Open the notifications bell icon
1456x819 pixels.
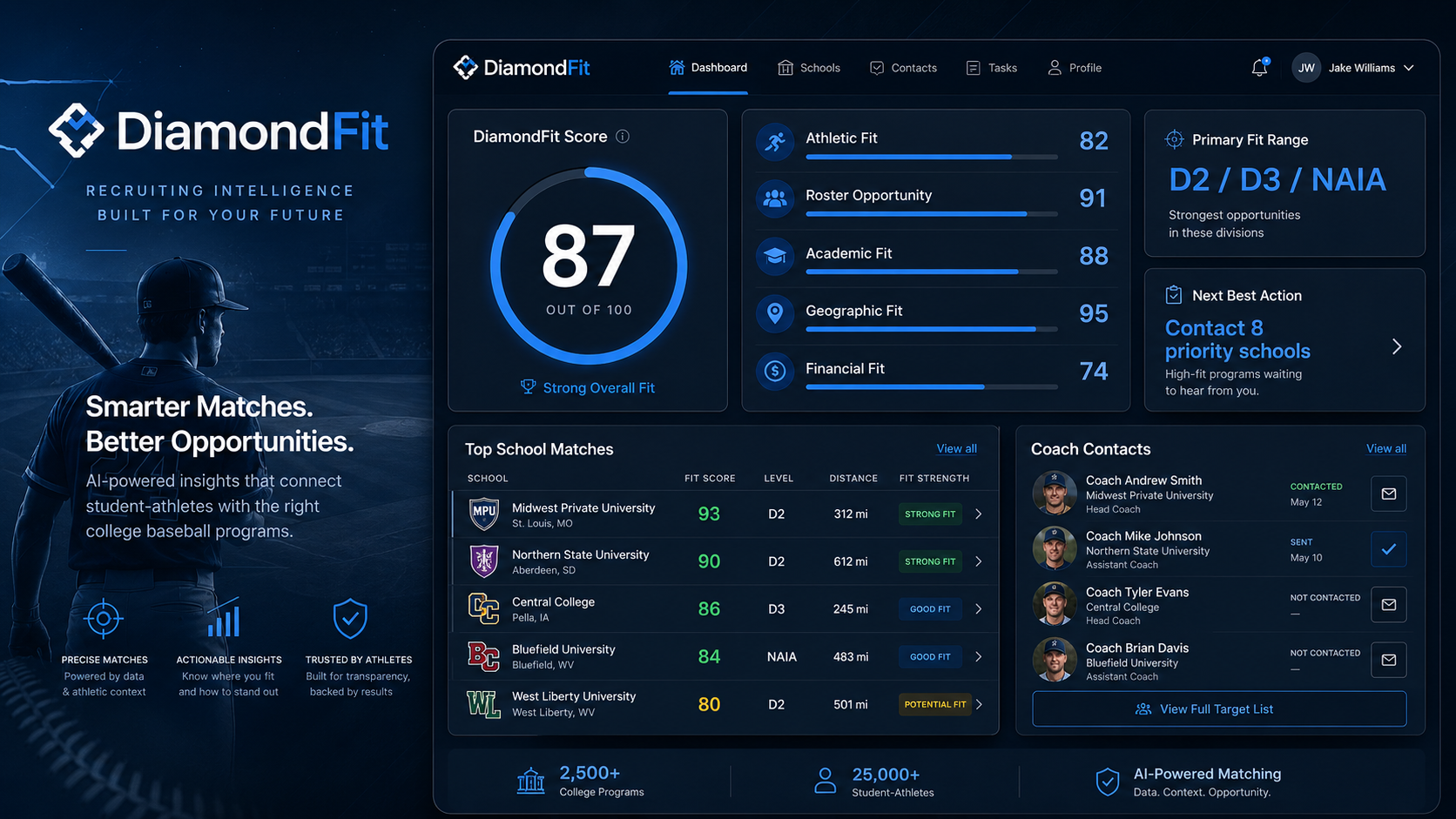click(1259, 68)
